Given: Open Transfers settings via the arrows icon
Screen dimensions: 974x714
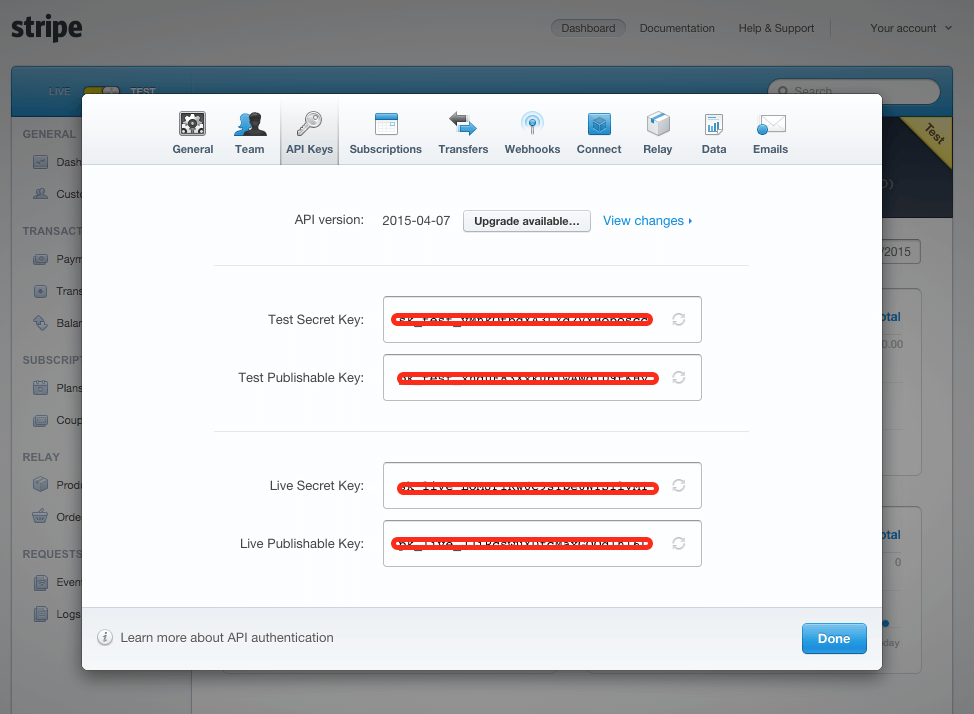Looking at the screenshot, I should (463, 123).
